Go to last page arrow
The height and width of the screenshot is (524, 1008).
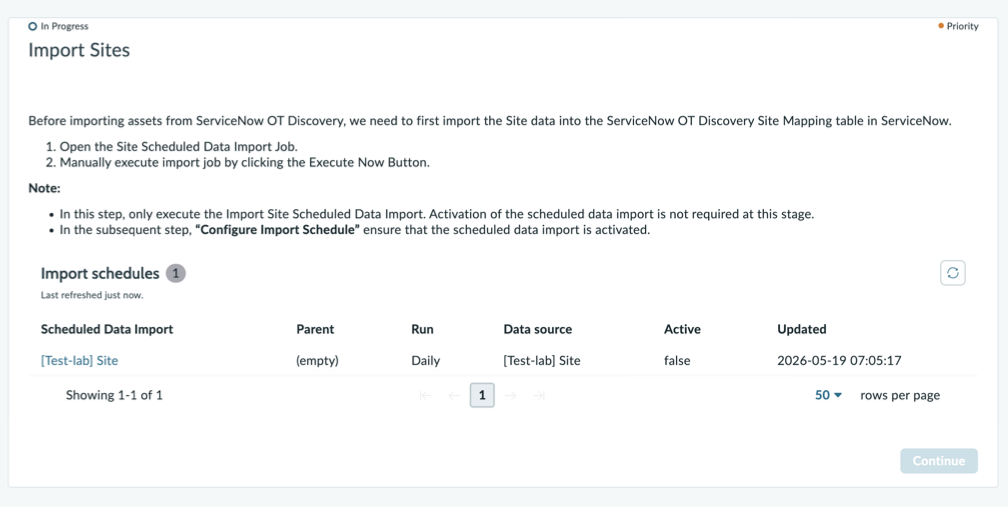pos(539,395)
